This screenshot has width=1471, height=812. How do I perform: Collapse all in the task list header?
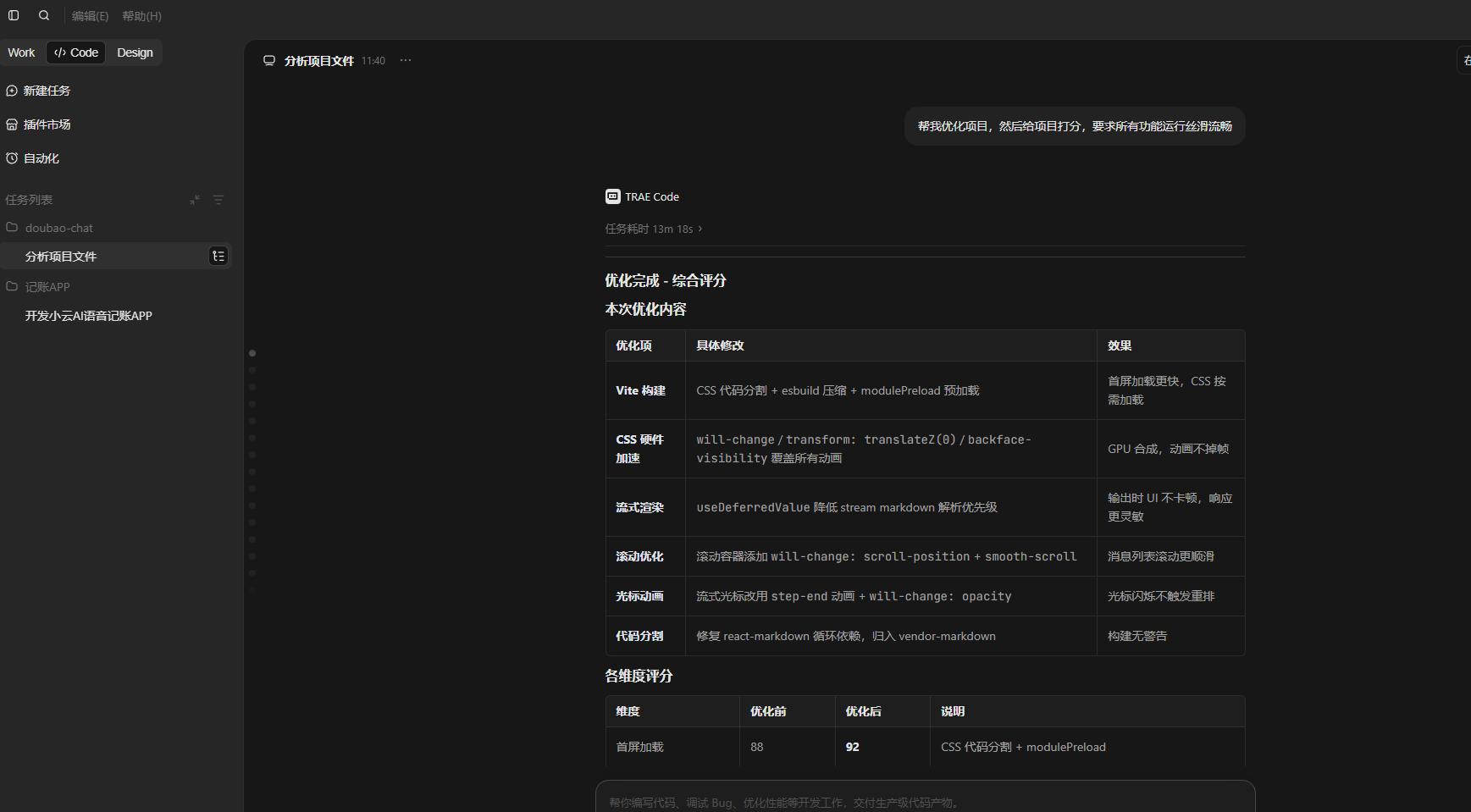click(x=195, y=200)
